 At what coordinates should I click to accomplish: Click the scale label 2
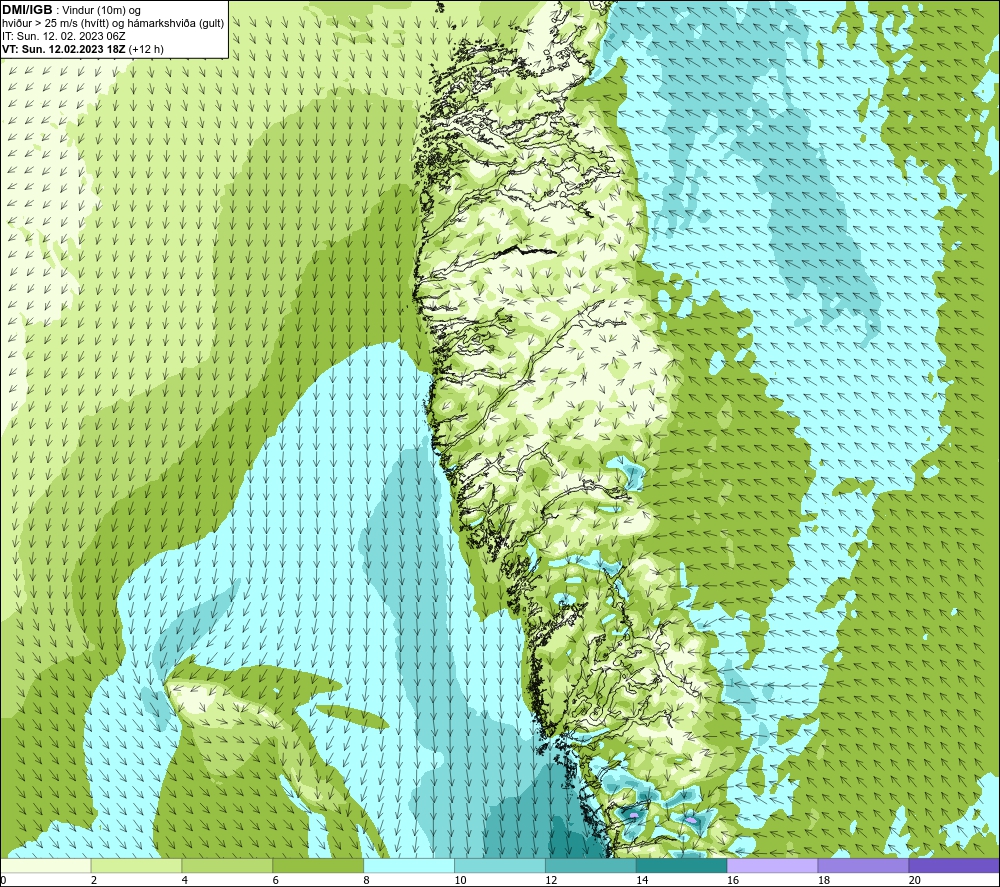tap(94, 880)
